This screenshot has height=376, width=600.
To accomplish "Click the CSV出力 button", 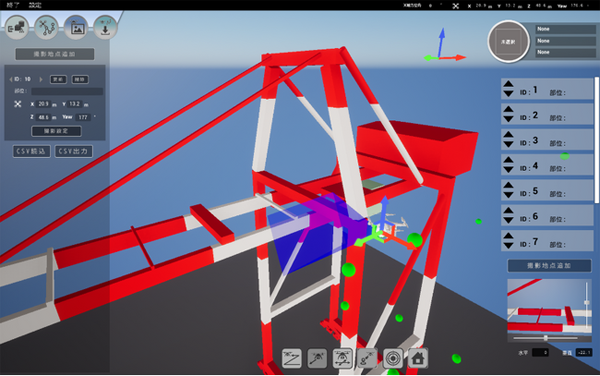I will pyautogui.click(x=73, y=151).
